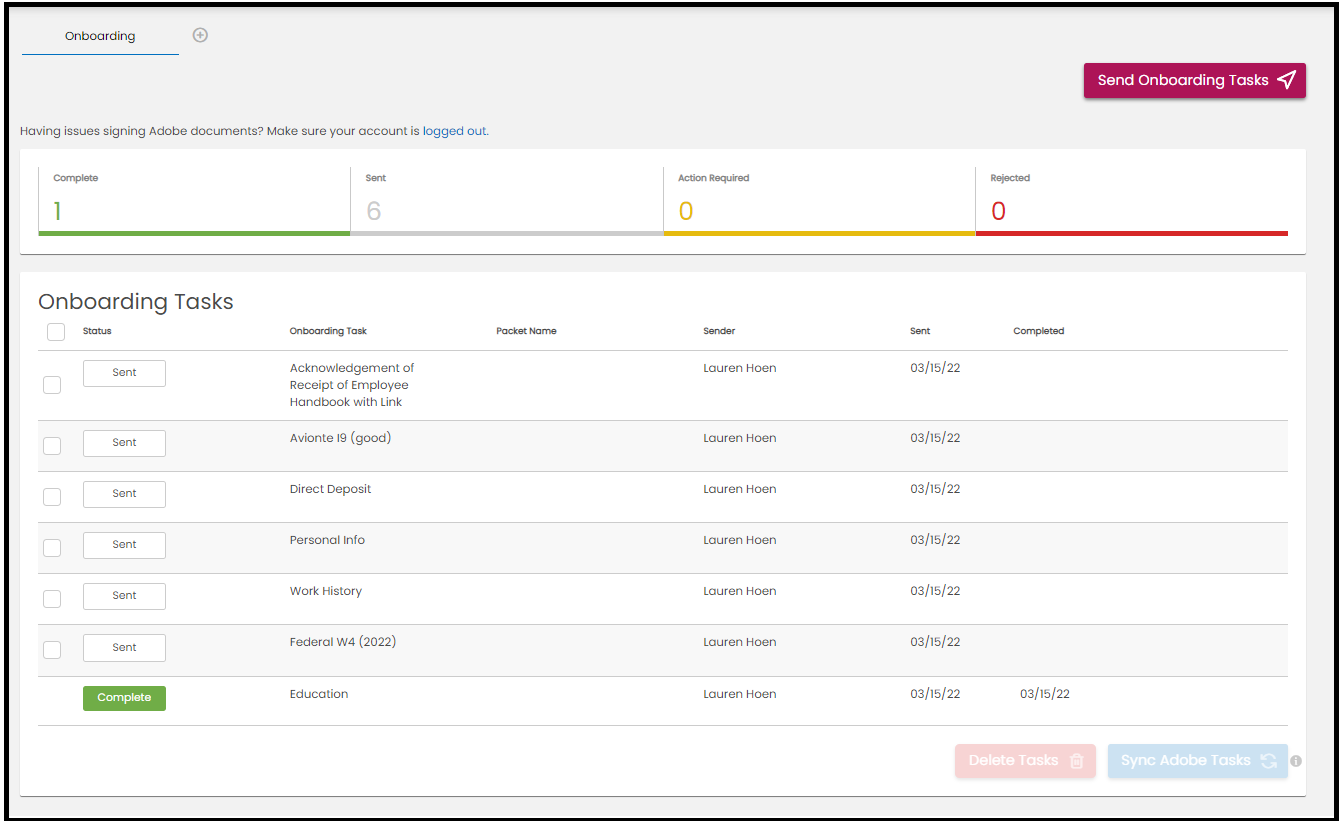Click the green Complete status for Education
Screen dimensions: 1343x821
pos(124,698)
